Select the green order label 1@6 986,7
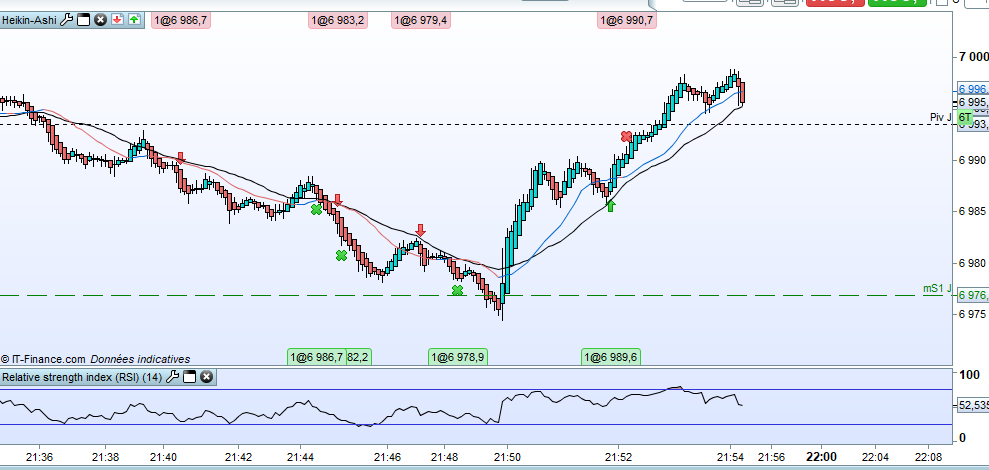 [x=316, y=358]
